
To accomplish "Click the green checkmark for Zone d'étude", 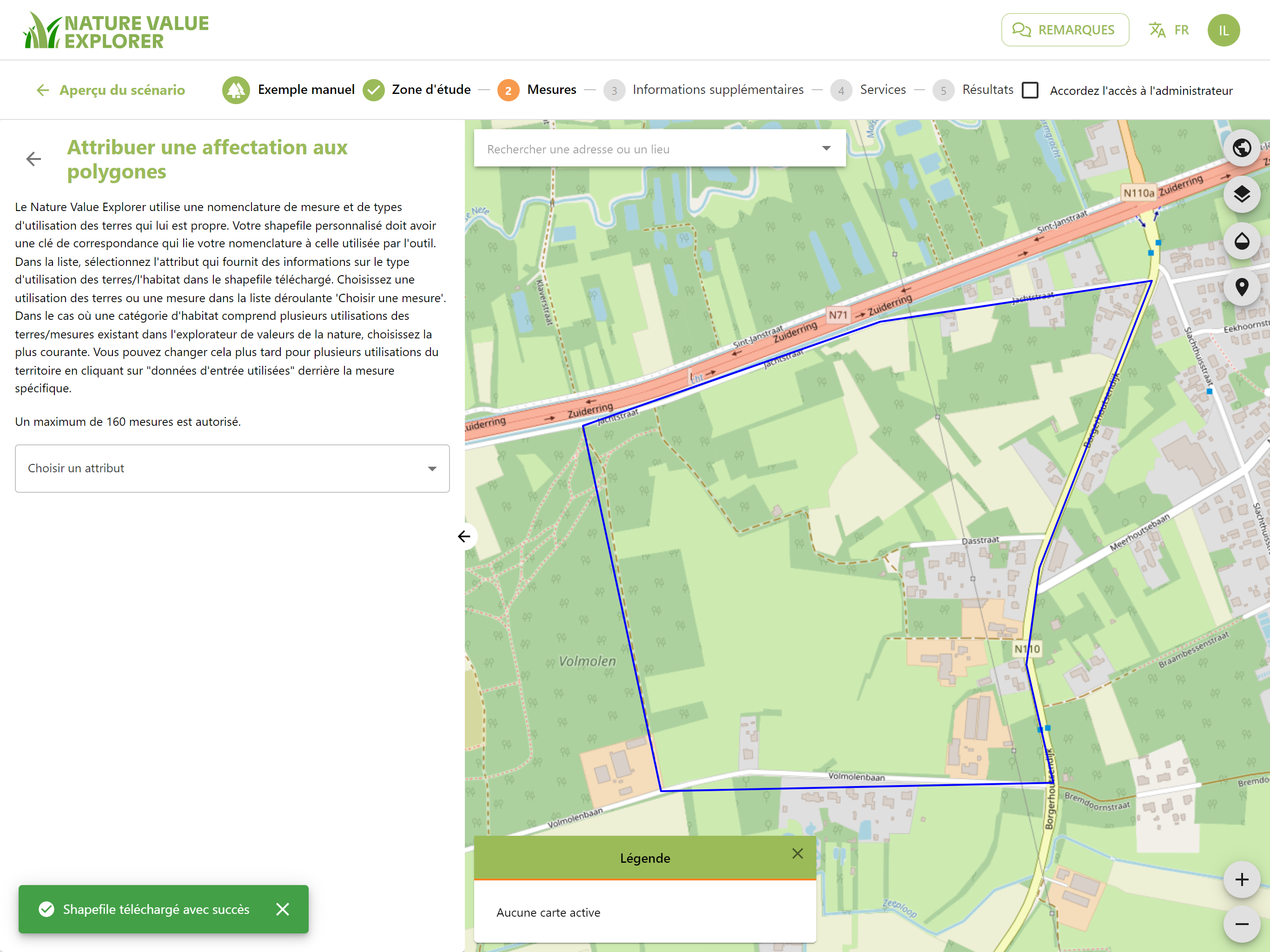I will 374,90.
